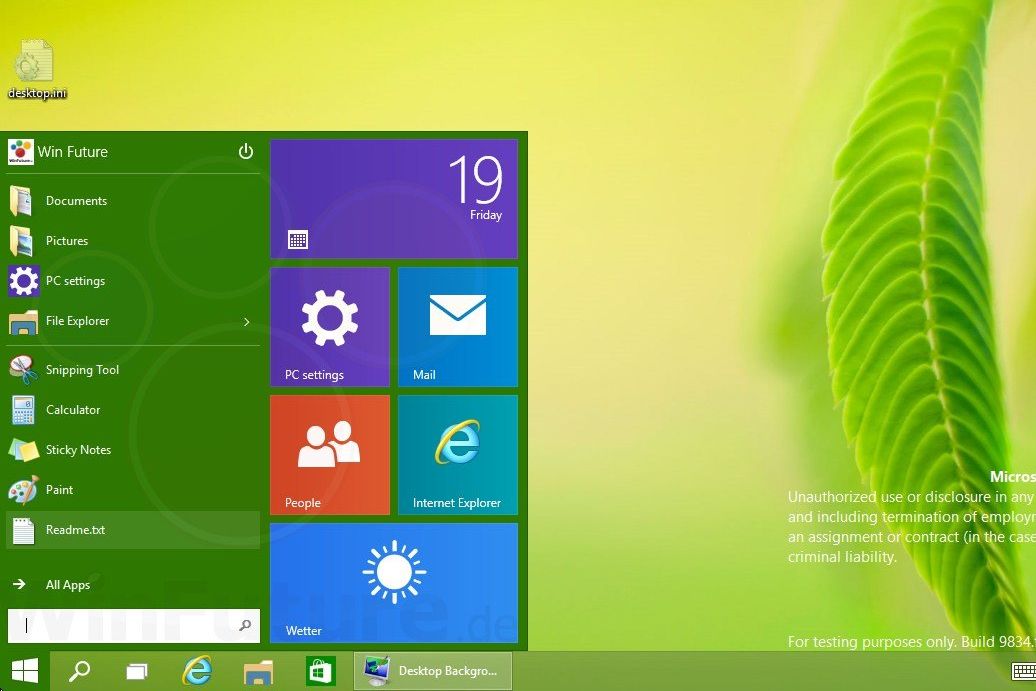Click inside the Start menu search box
The image size is (1036, 691).
120,626
